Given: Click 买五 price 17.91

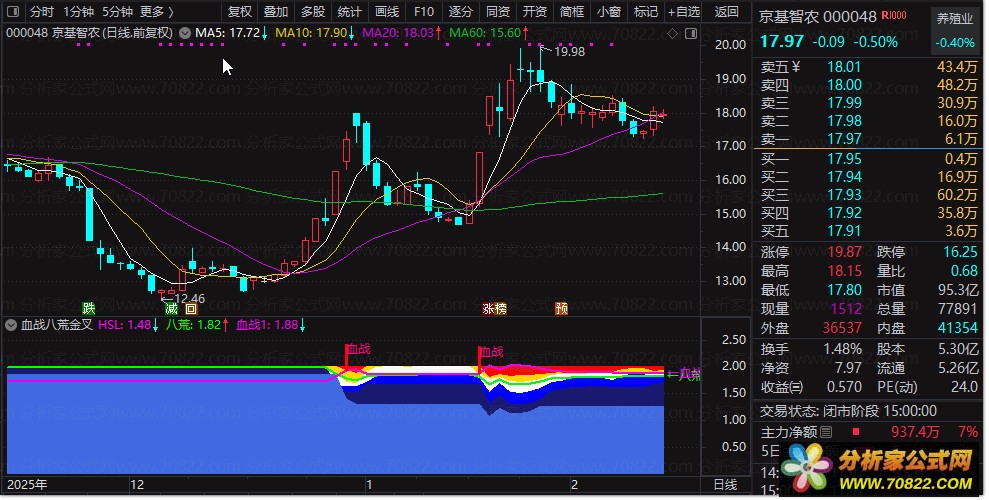Looking at the screenshot, I should coord(844,231).
